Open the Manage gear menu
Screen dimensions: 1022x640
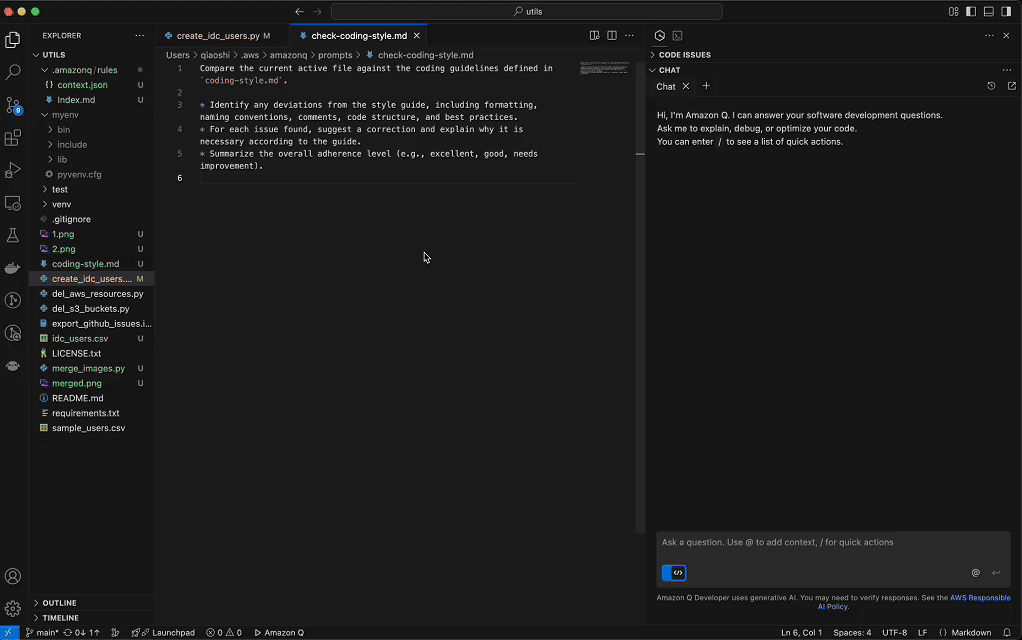coord(12,609)
